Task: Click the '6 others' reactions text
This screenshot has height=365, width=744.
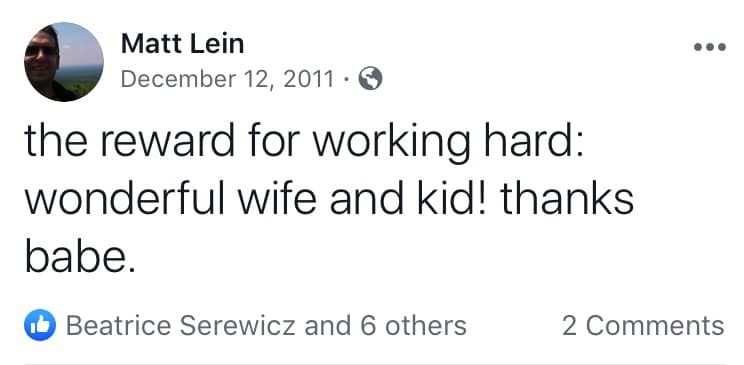Action: pyautogui.click(x=413, y=326)
